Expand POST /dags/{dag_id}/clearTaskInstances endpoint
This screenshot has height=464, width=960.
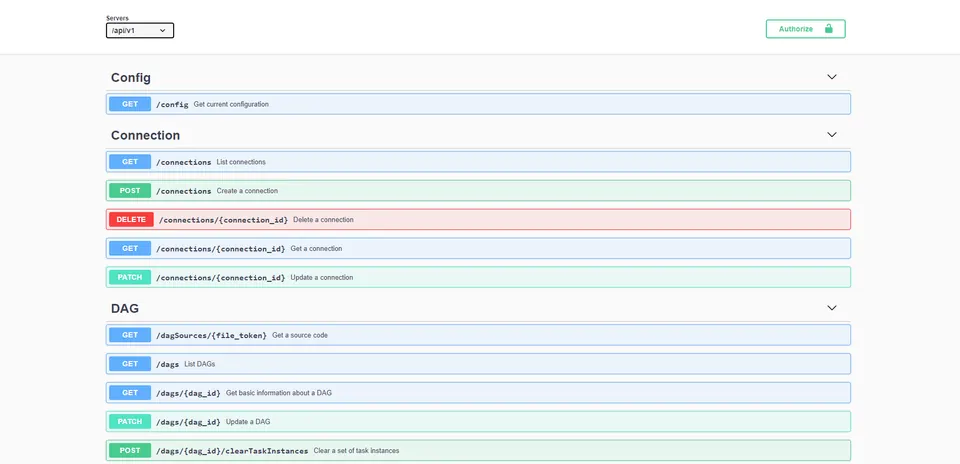point(478,451)
